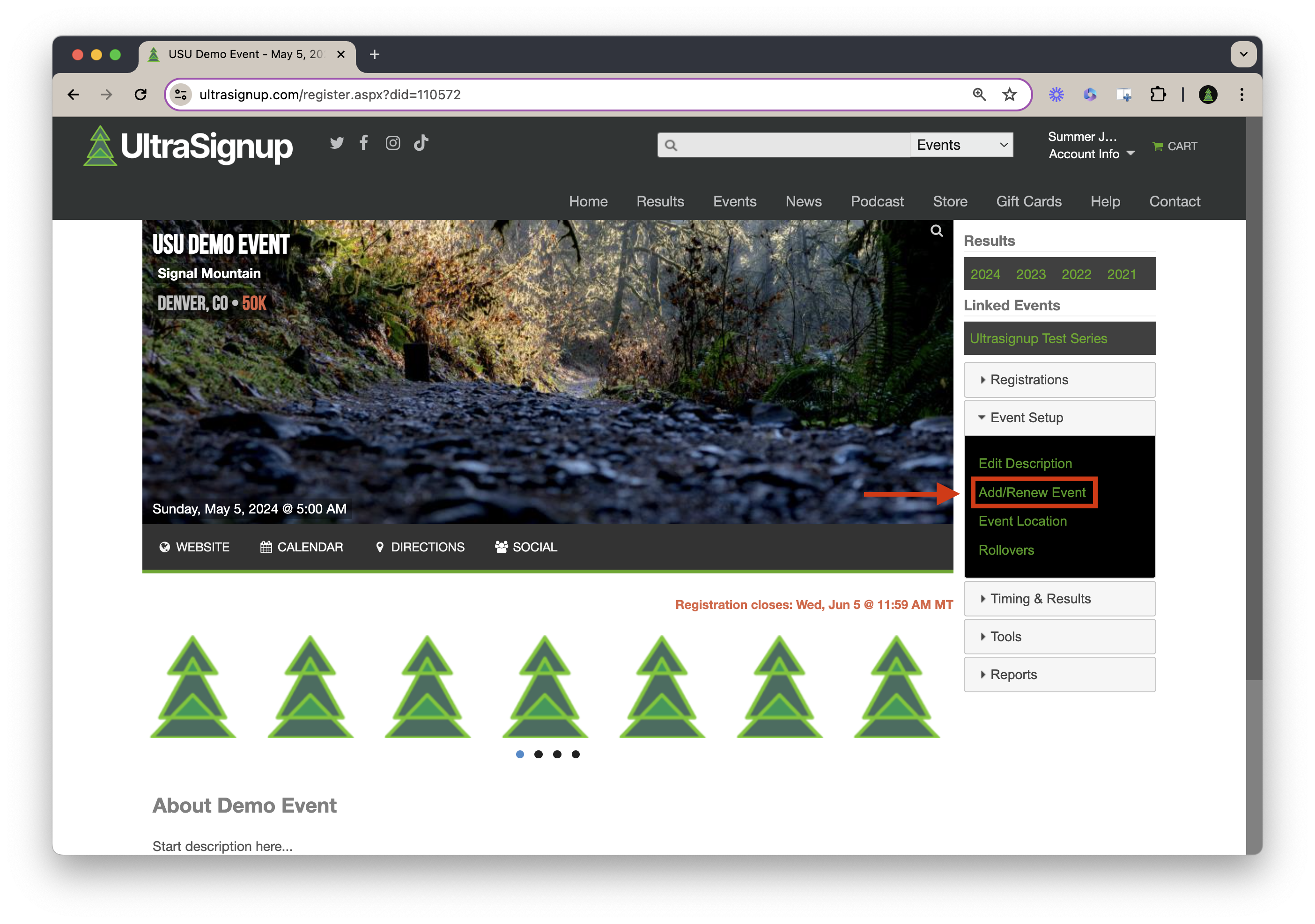Open UltraSignup Facebook page icon
The width and height of the screenshot is (1315, 924).
[x=364, y=143]
